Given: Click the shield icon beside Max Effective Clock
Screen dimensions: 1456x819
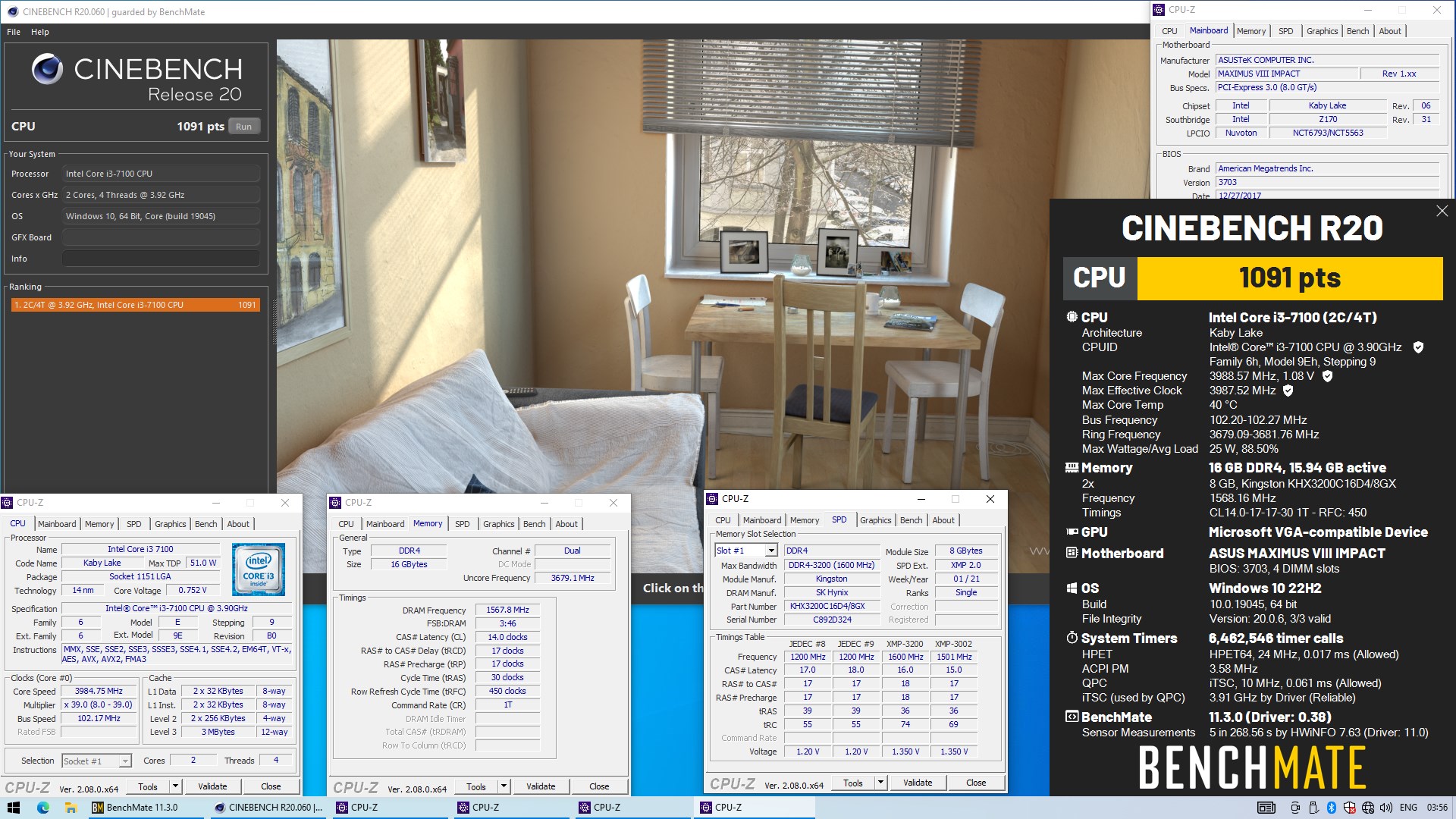Looking at the screenshot, I should pyautogui.click(x=1288, y=391).
